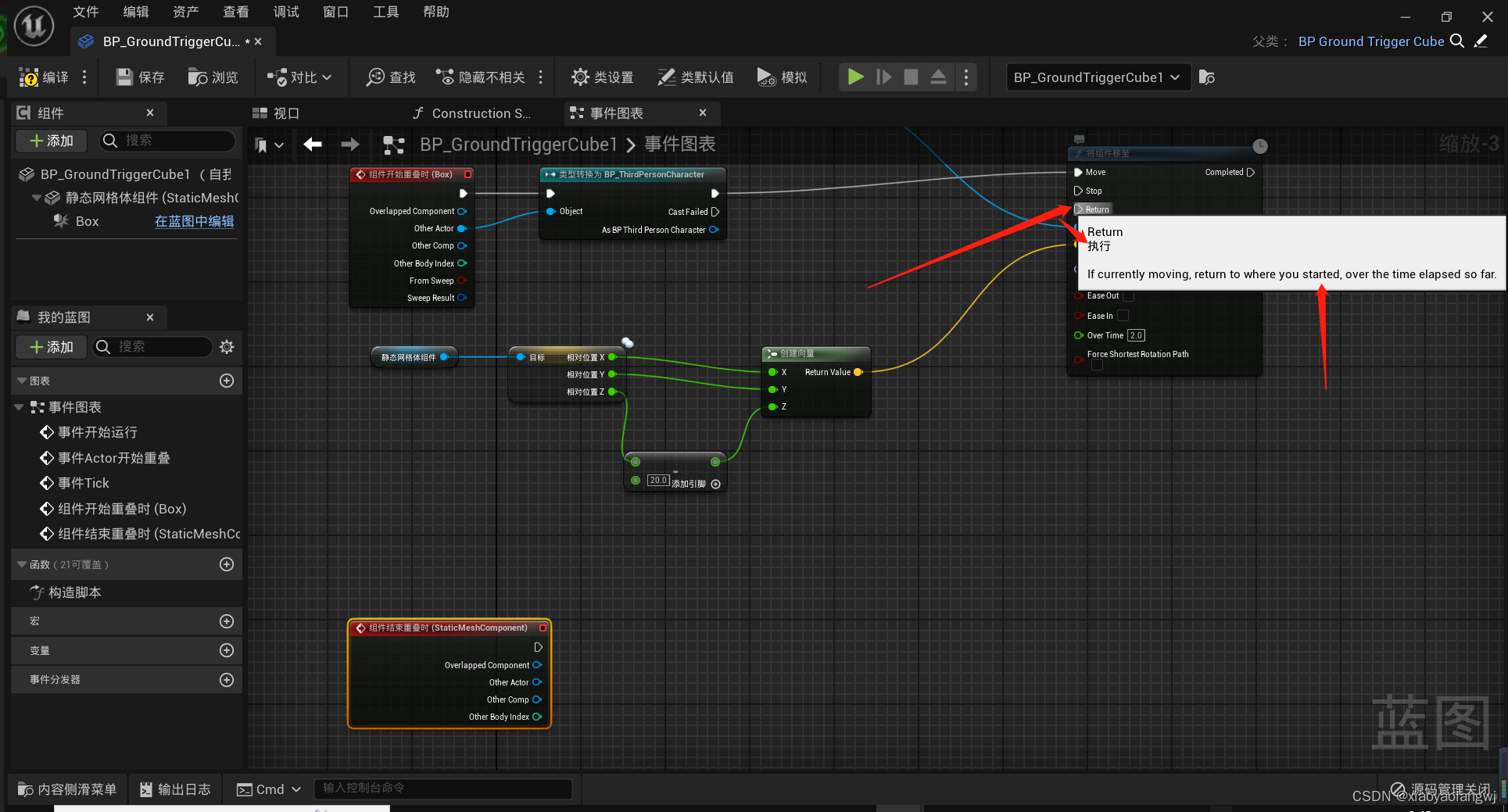Click the graph back navigation arrow
The width and height of the screenshot is (1508, 812).
point(313,144)
